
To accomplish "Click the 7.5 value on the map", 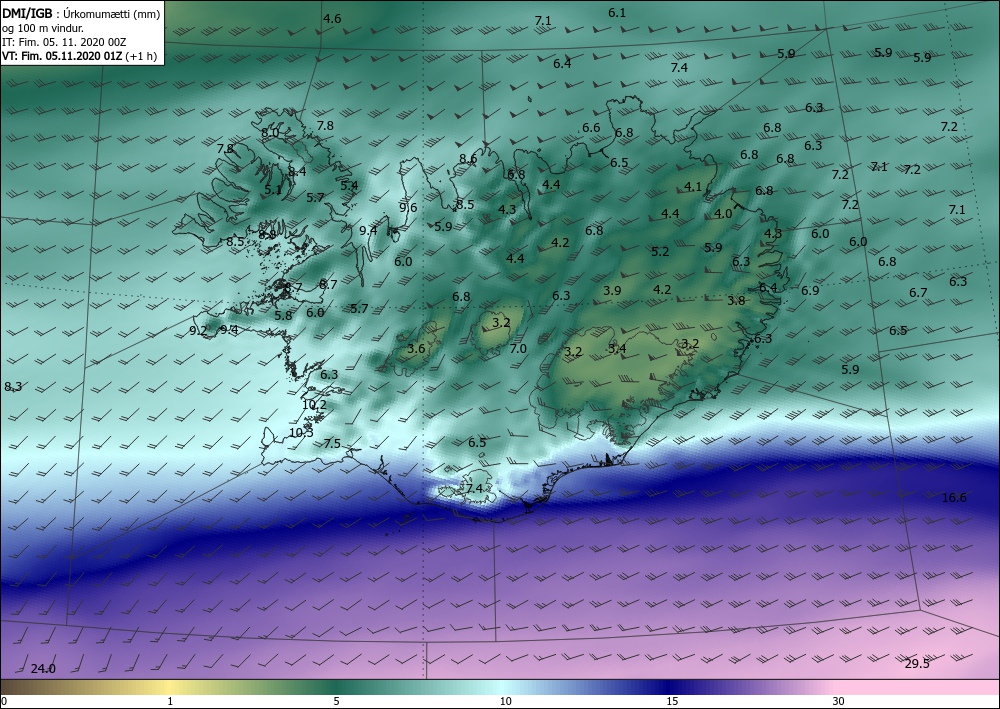I will [x=332, y=444].
